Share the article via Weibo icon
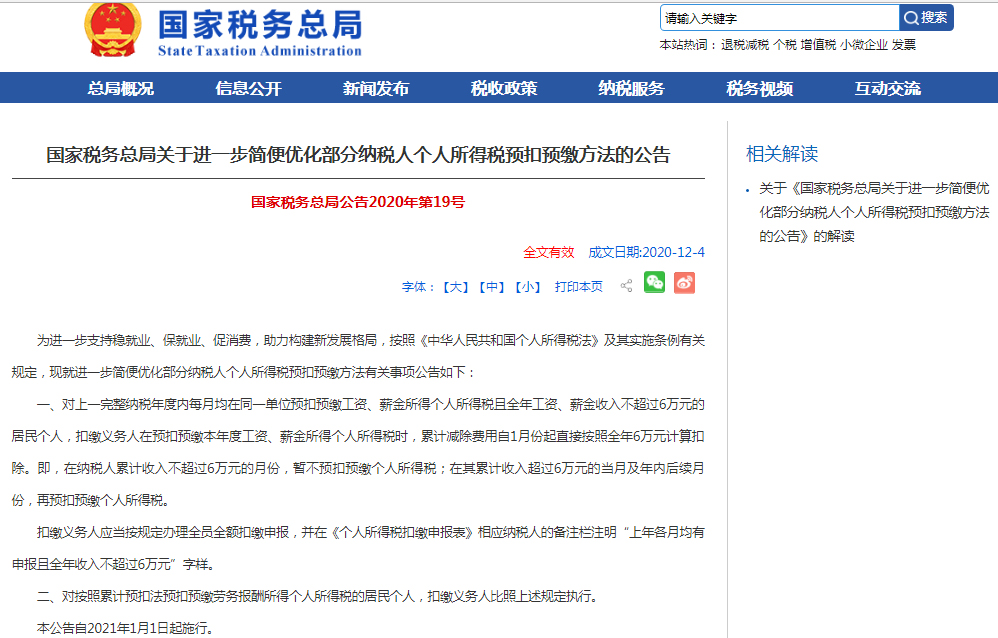Screen dimensions: 998x638 pyautogui.click(x=684, y=284)
